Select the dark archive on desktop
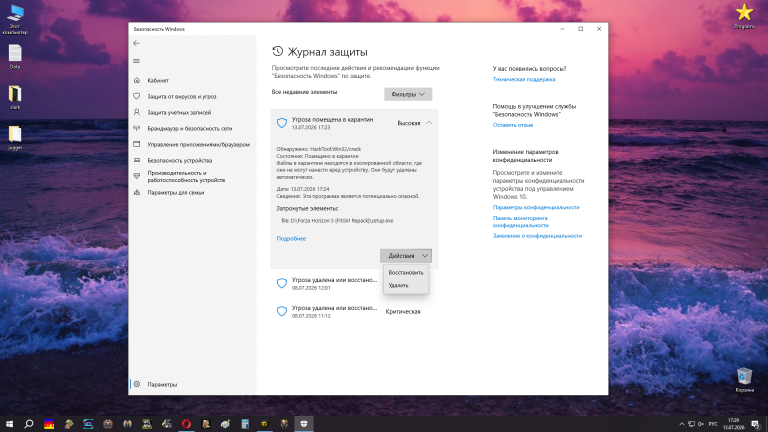Screen dimensions: 768x432 (x=15, y=97)
